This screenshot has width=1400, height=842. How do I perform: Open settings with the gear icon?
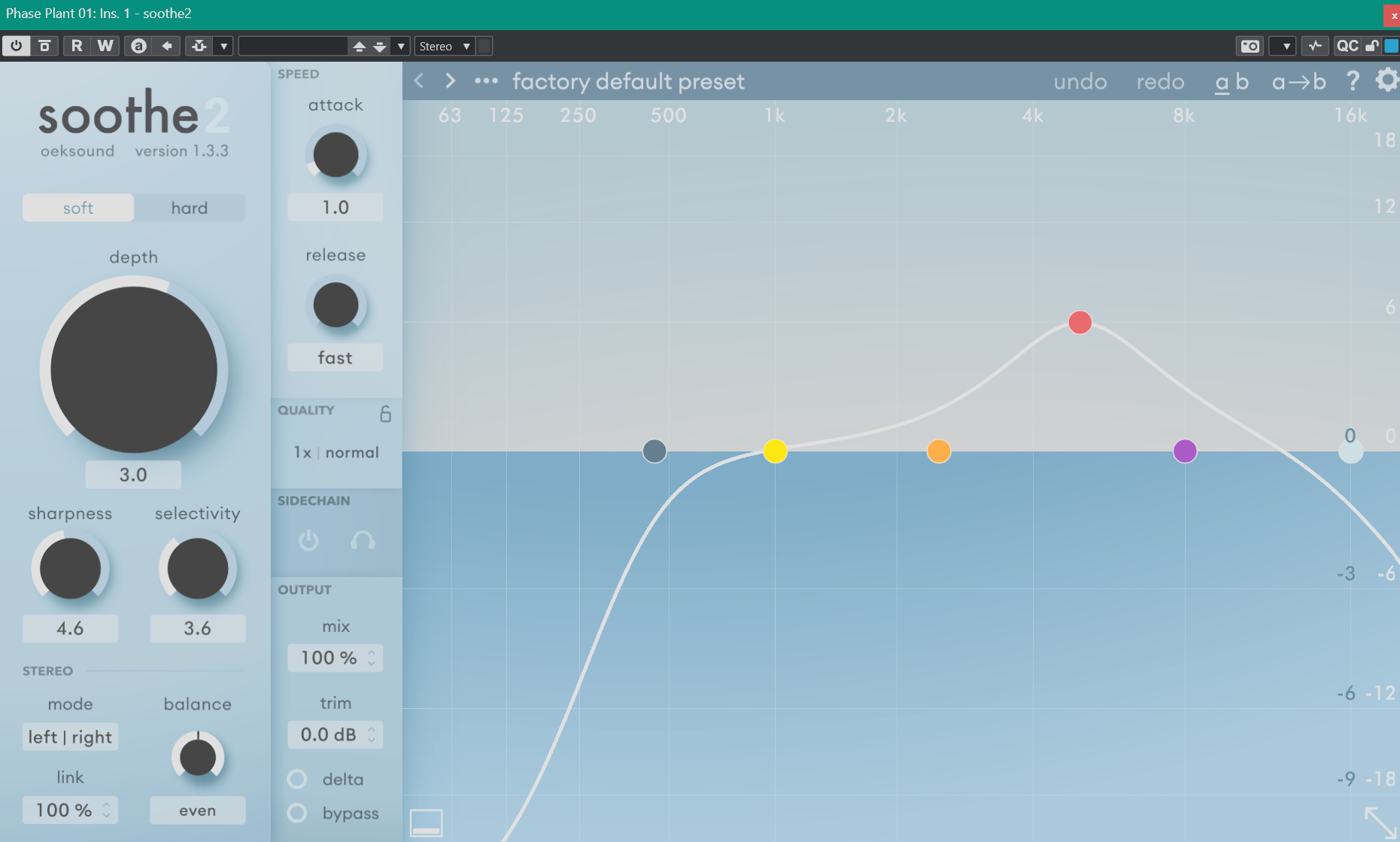click(x=1387, y=80)
